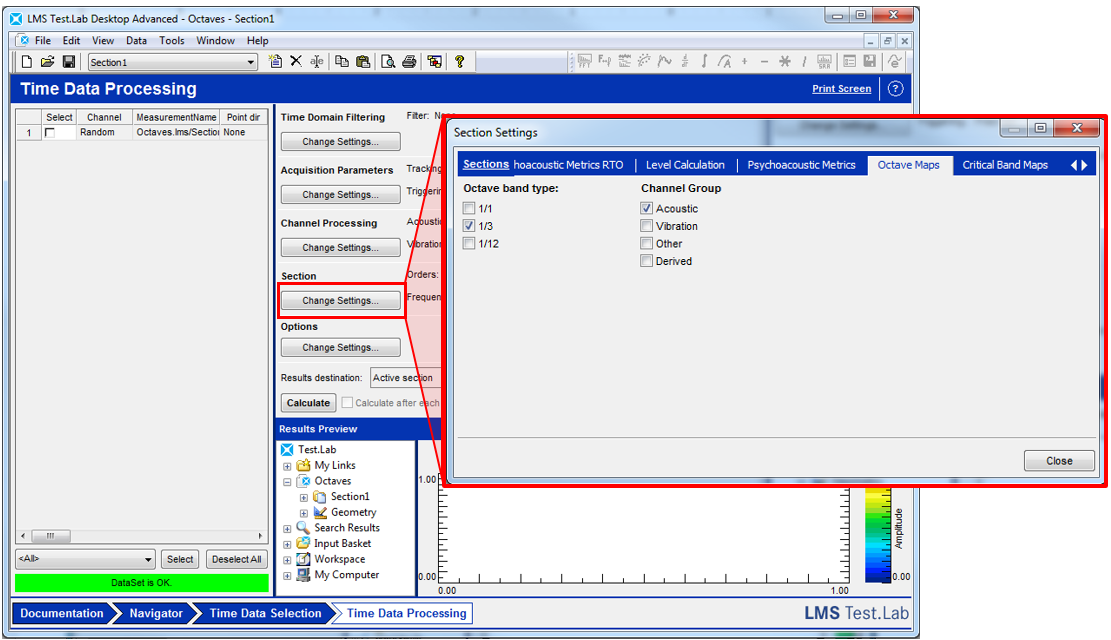This screenshot has height=640, width=1111.
Task: Expand the Geometry tree node
Action: 303,513
